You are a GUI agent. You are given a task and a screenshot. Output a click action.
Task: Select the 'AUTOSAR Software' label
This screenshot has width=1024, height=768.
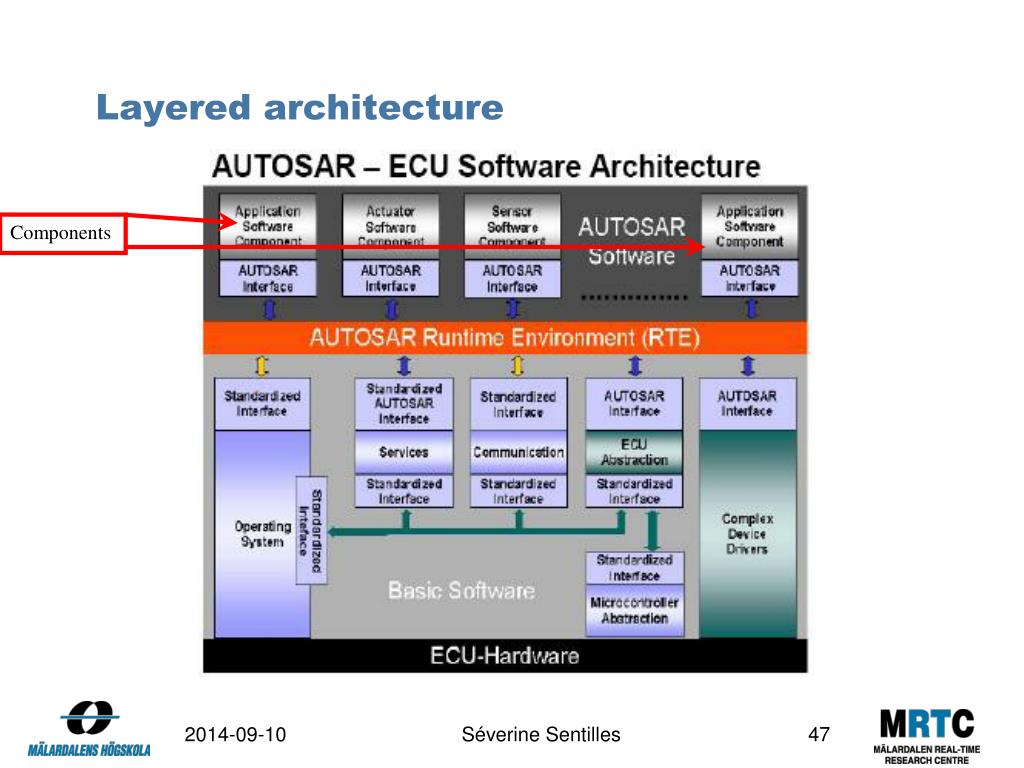(x=632, y=241)
